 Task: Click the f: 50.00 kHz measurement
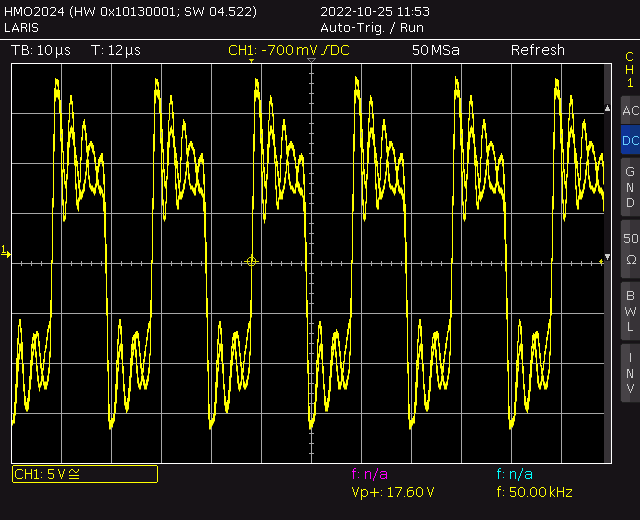pos(534,492)
